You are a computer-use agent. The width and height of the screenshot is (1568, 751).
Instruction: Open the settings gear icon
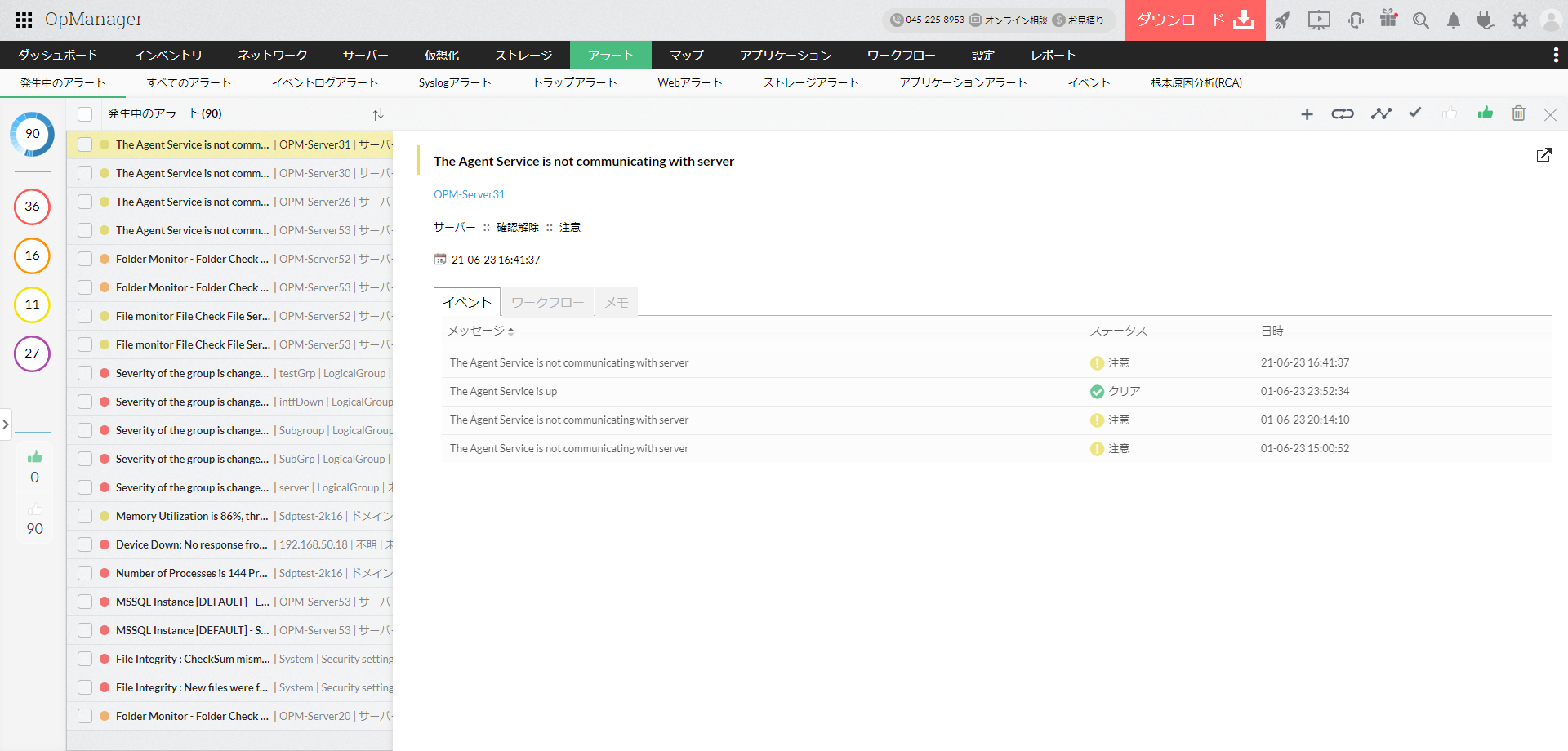1519,20
